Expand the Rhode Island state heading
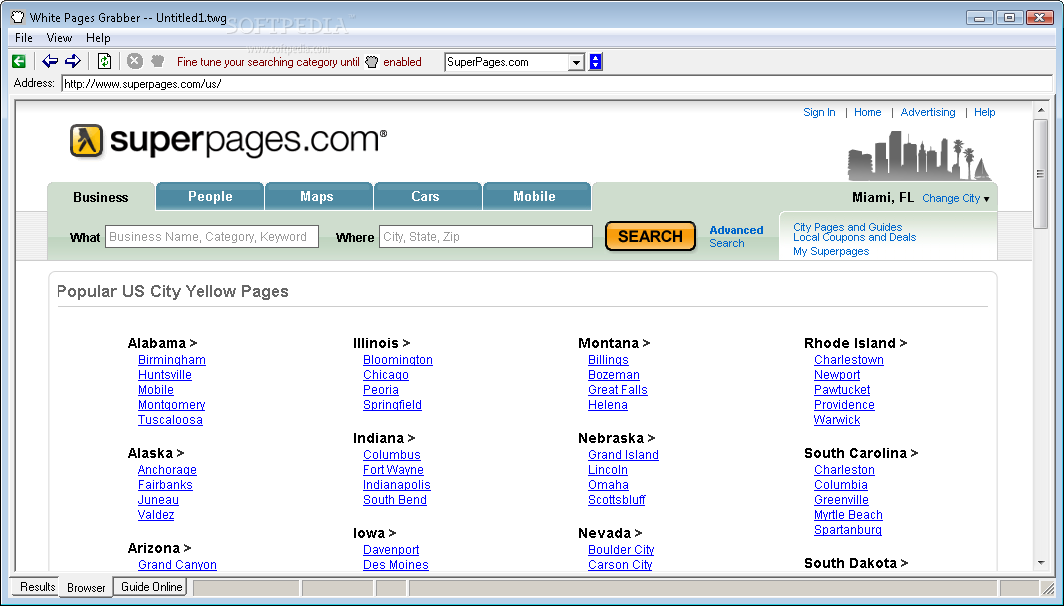Viewport: 1064px width, 606px height. click(856, 343)
